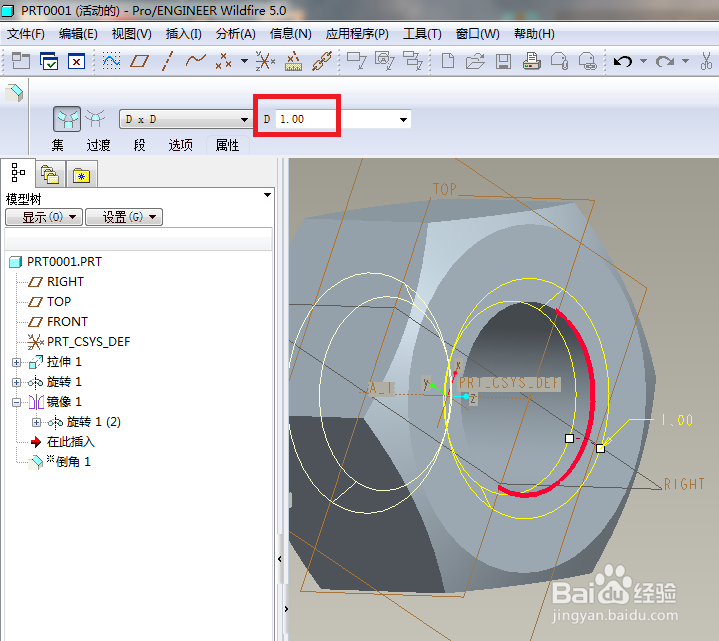The height and width of the screenshot is (641, 719).
Task: Toggle set mode chamfer button
Action: coord(67,119)
